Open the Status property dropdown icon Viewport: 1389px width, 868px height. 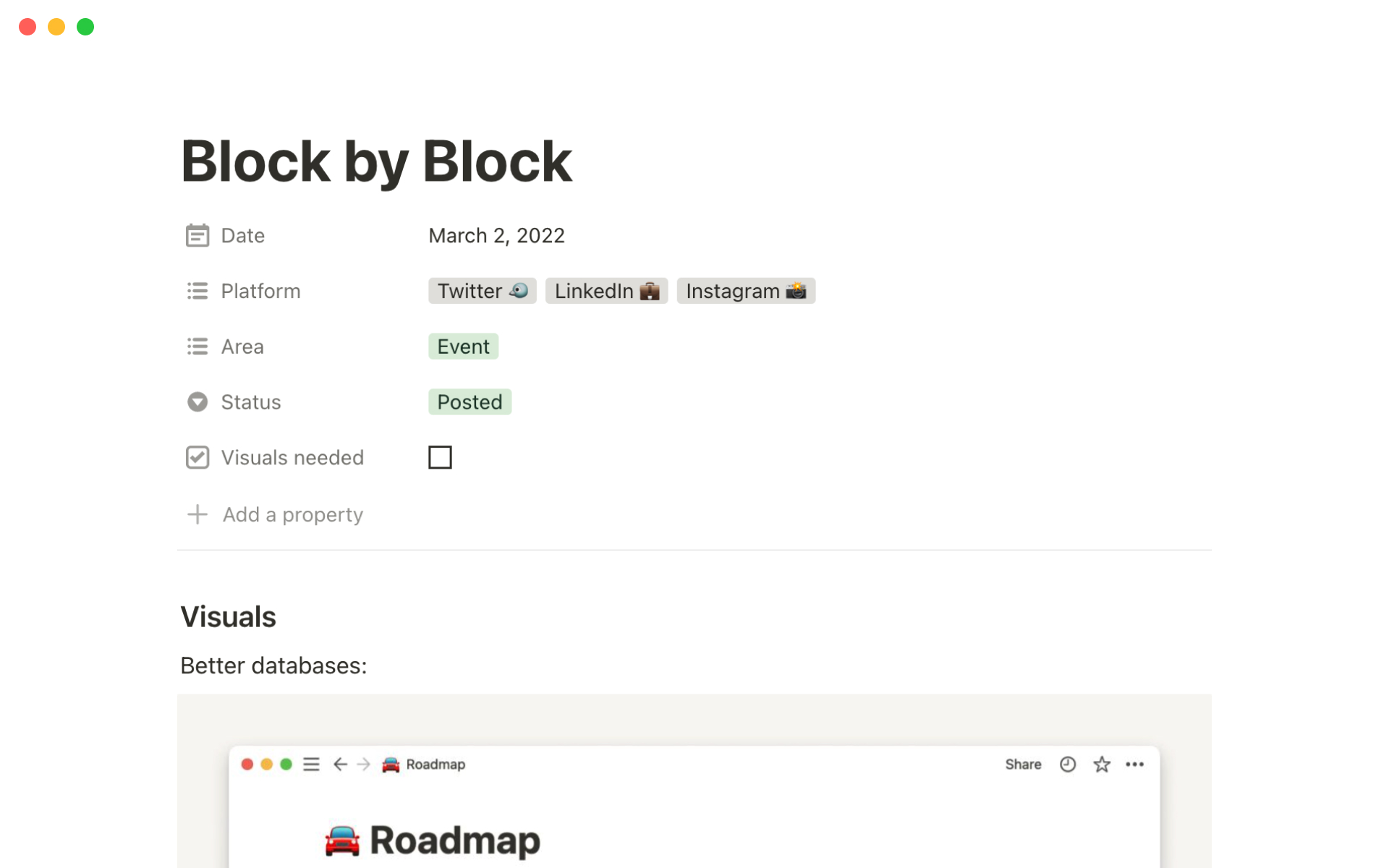click(197, 402)
